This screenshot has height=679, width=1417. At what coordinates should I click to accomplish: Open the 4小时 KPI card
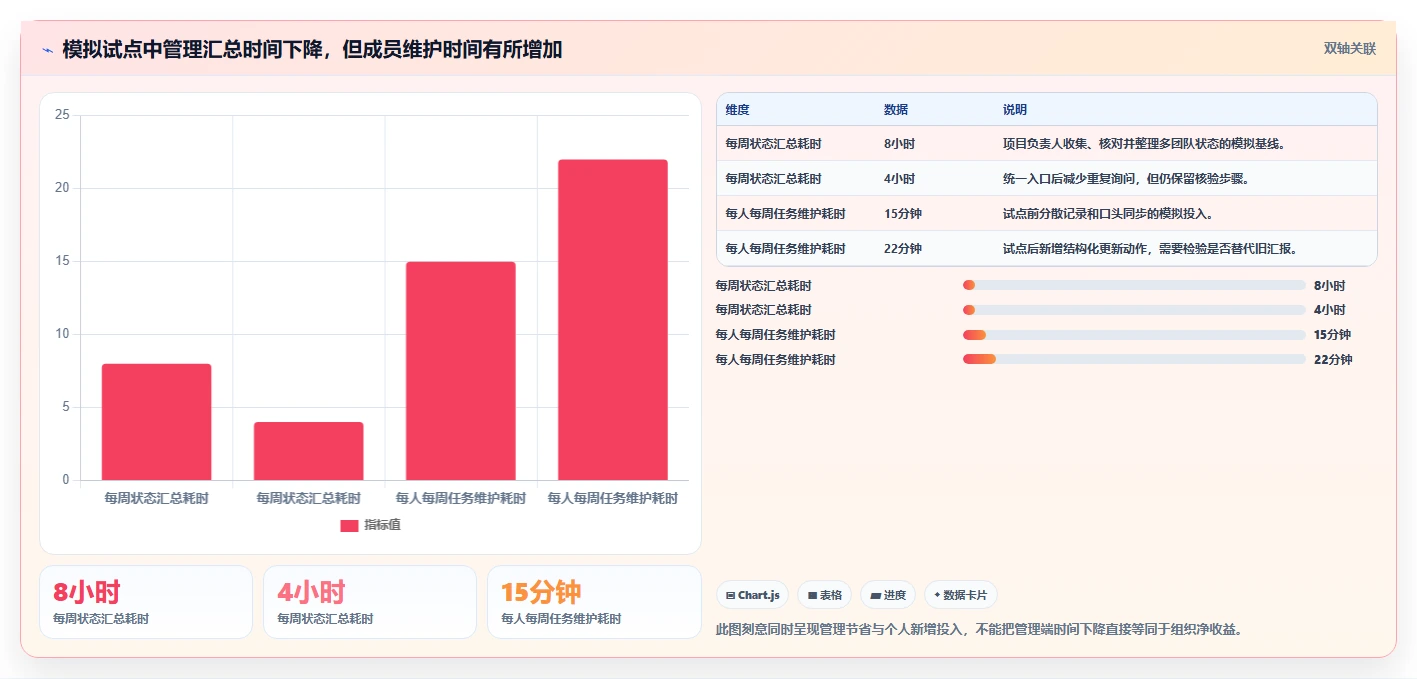click(370, 602)
